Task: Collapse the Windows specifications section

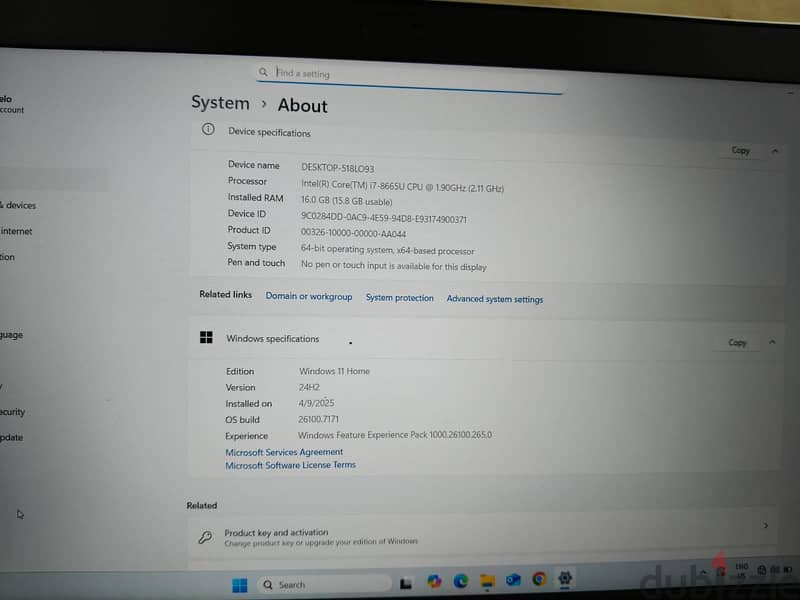Action: click(772, 342)
